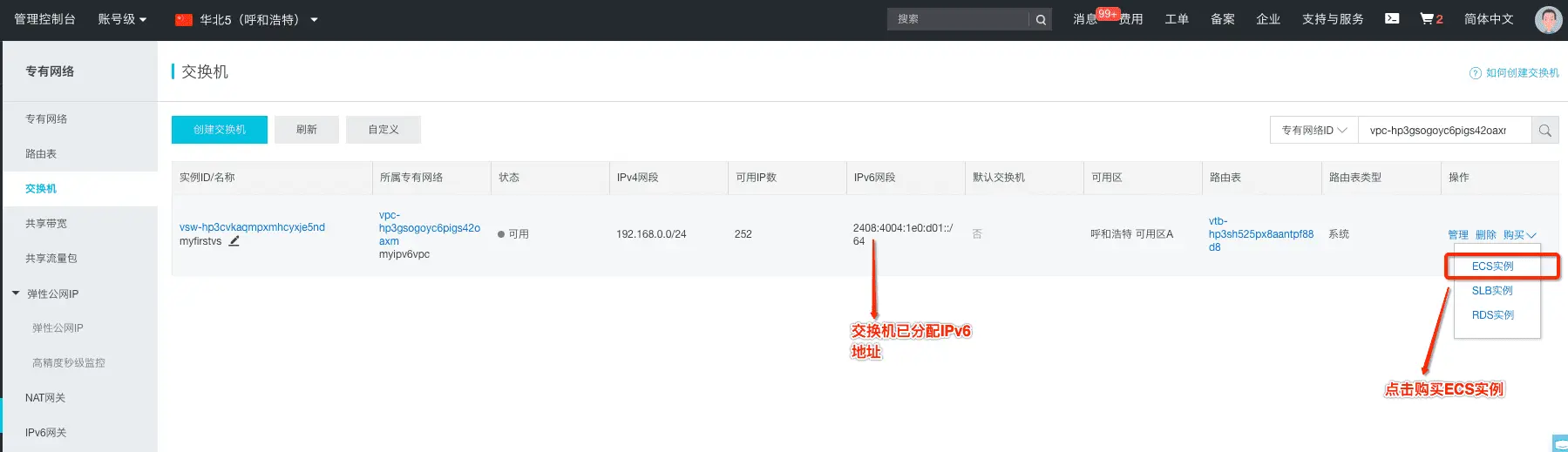The width and height of the screenshot is (1568, 452).
Task: Click the 自定义 button
Action: click(384, 130)
